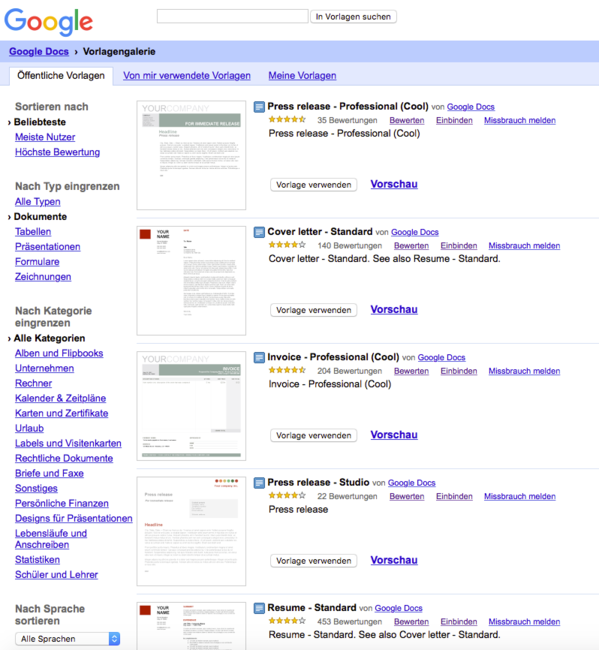Open Labels und Visitenkarten category
This screenshot has width=599, height=650.
pos(68,444)
